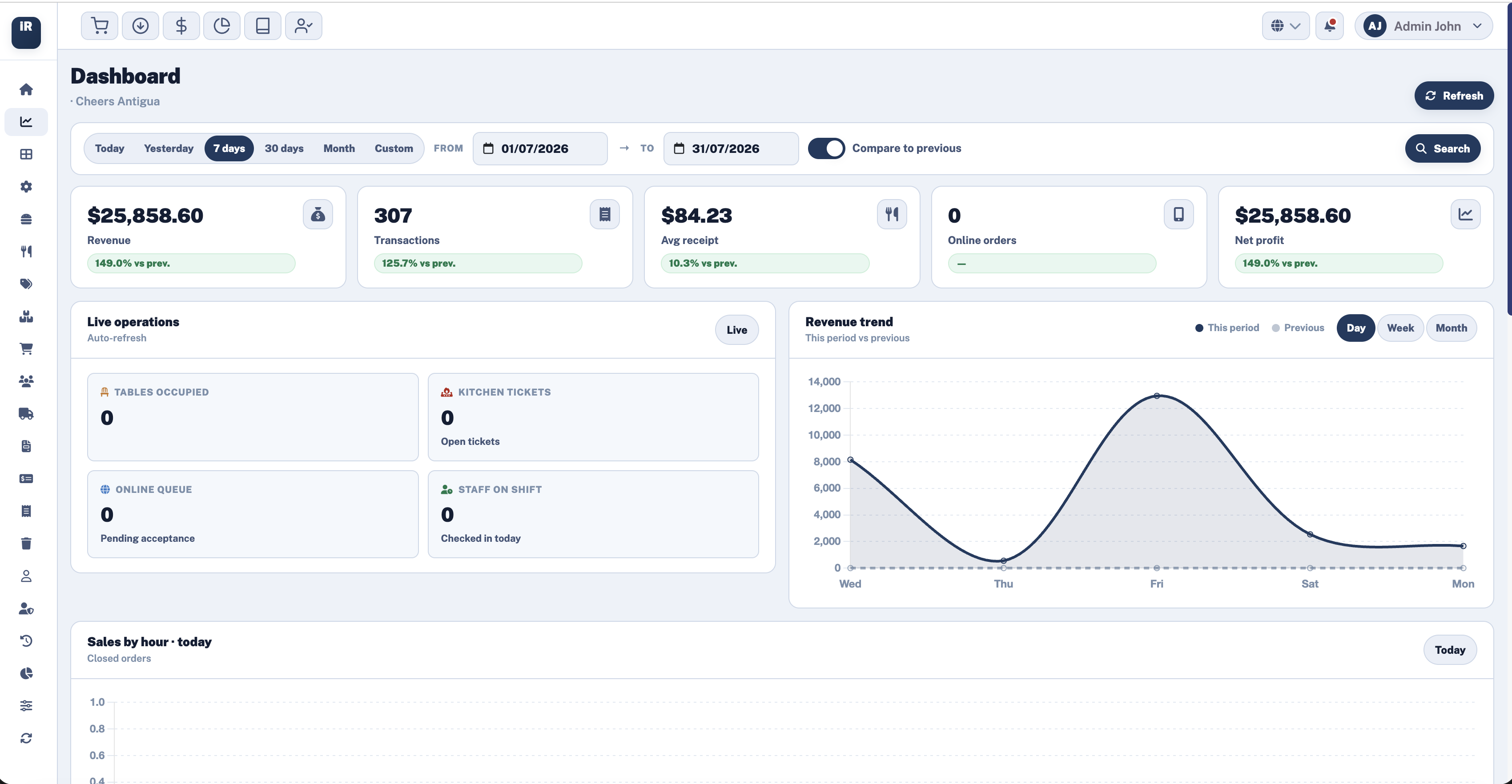Click the Search button
The height and width of the screenshot is (784, 1512).
1443,148
